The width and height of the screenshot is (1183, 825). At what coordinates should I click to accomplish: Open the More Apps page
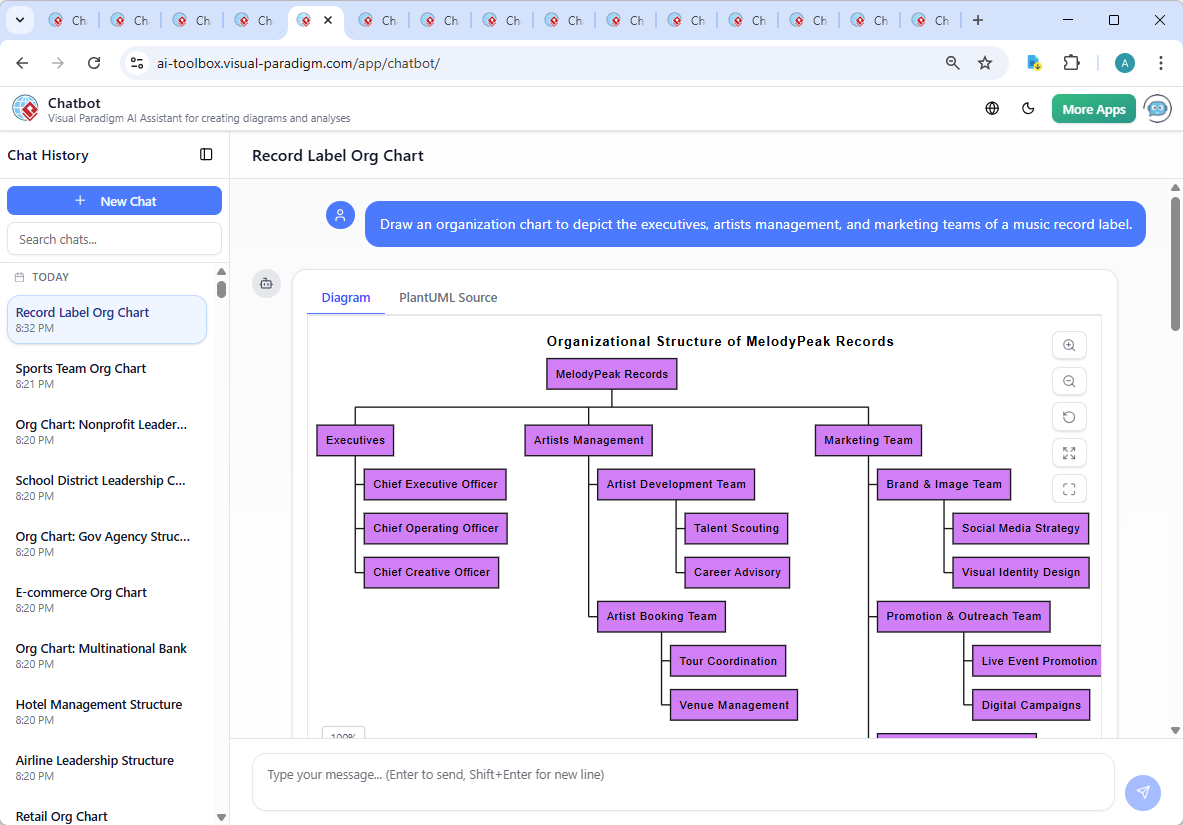(1093, 108)
